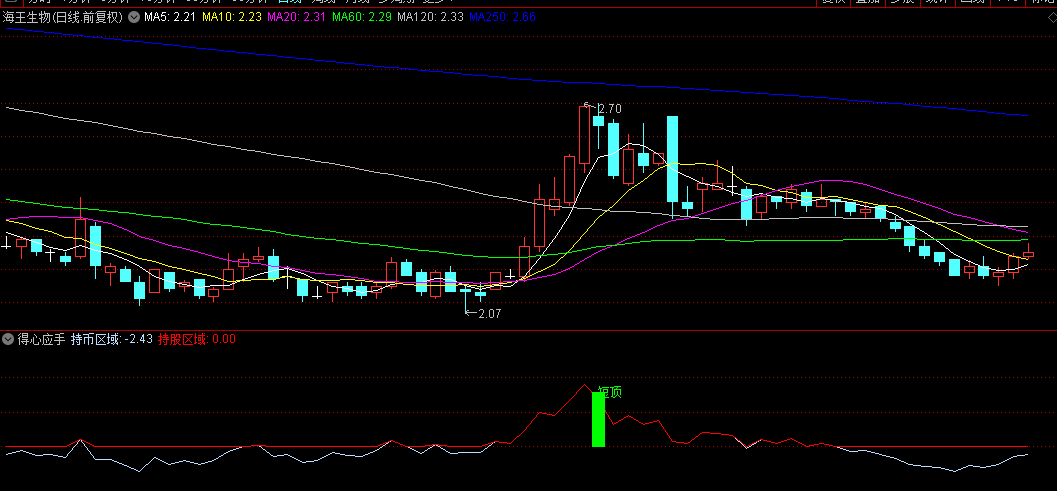The width and height of the screenshot is (1057, 491).
Task: Click the 得心应手 indicator name
Action: (42, 339)
